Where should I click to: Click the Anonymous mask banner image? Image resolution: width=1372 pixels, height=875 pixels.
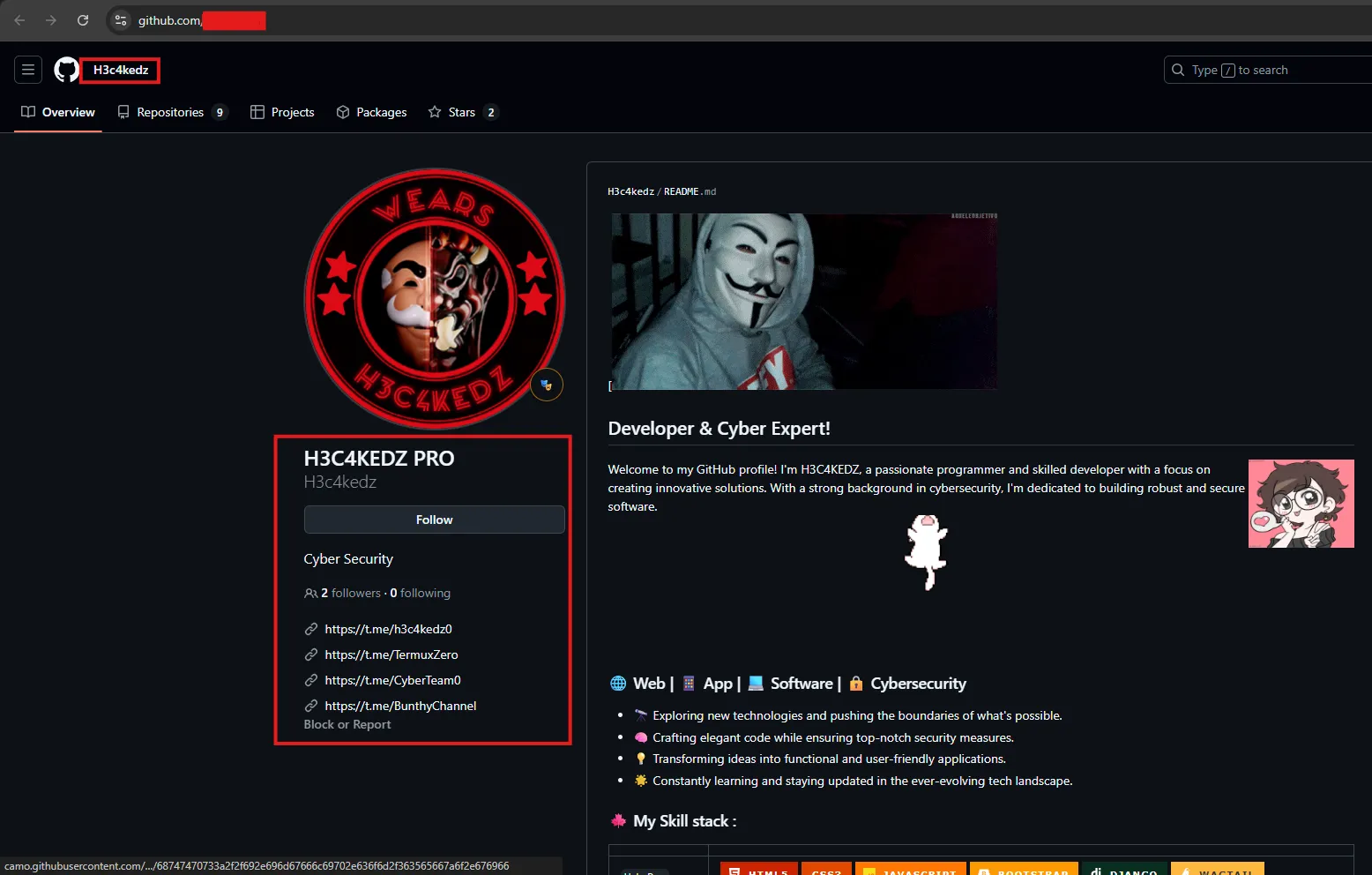tap(804, 302)
